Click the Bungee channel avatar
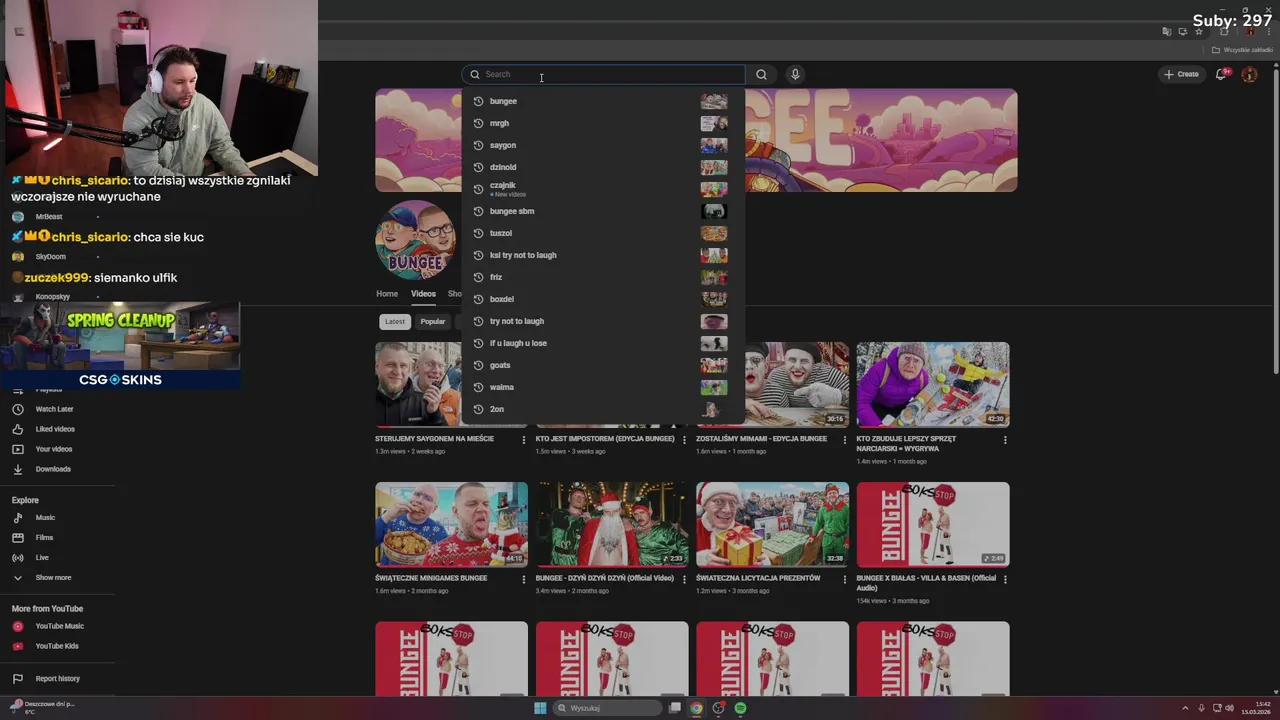 pyautogui.click(x=416, y=240)
